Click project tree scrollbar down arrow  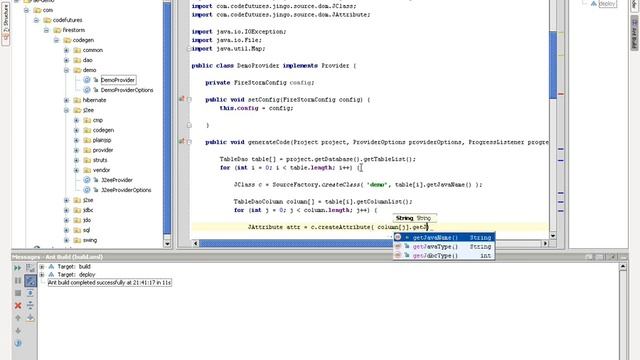tap(167, 243)
